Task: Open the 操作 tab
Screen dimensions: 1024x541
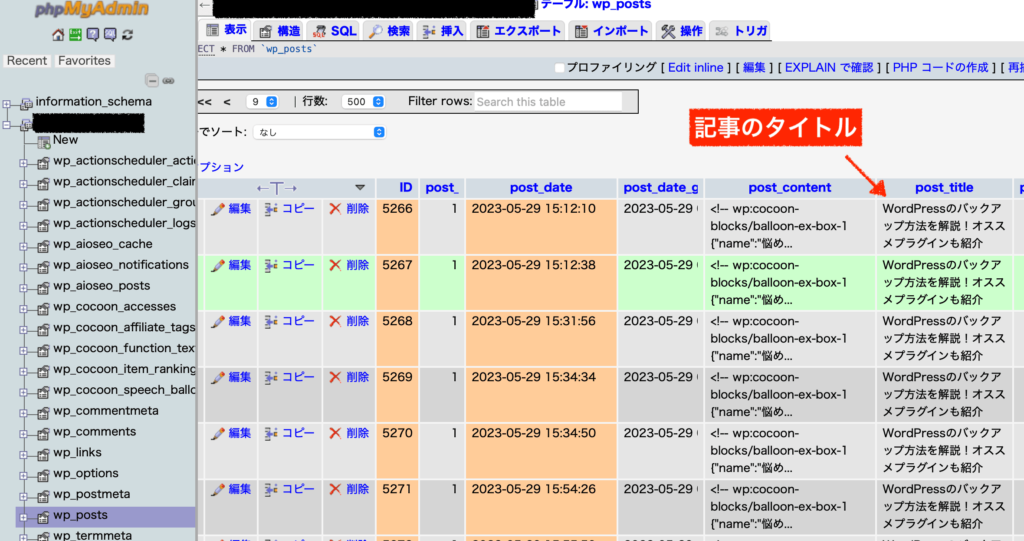Action: click(x=681, y=31)
